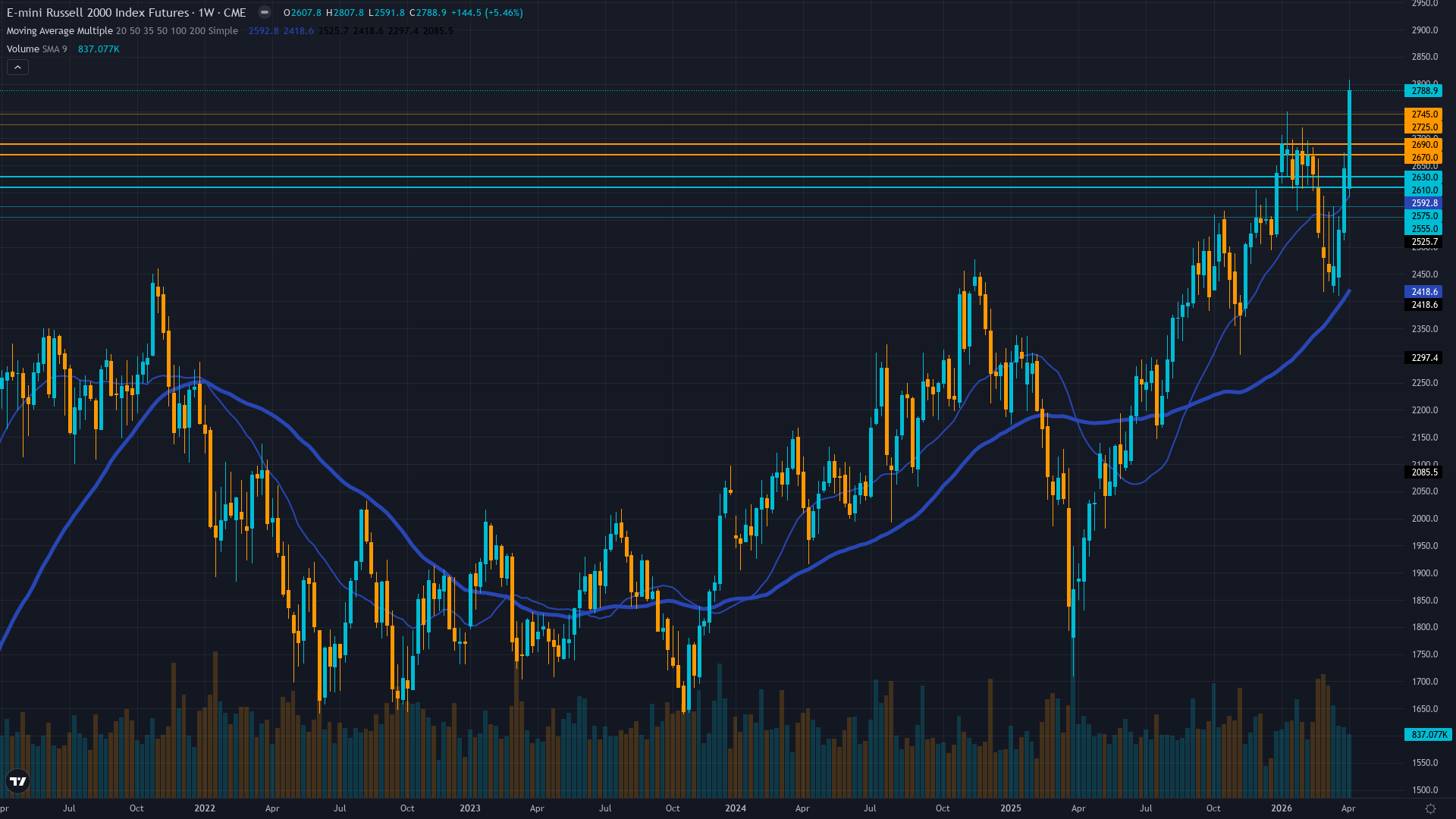Click the black 2525.7 moving average scale label
1456x819 pixels.
[1423, 242]
